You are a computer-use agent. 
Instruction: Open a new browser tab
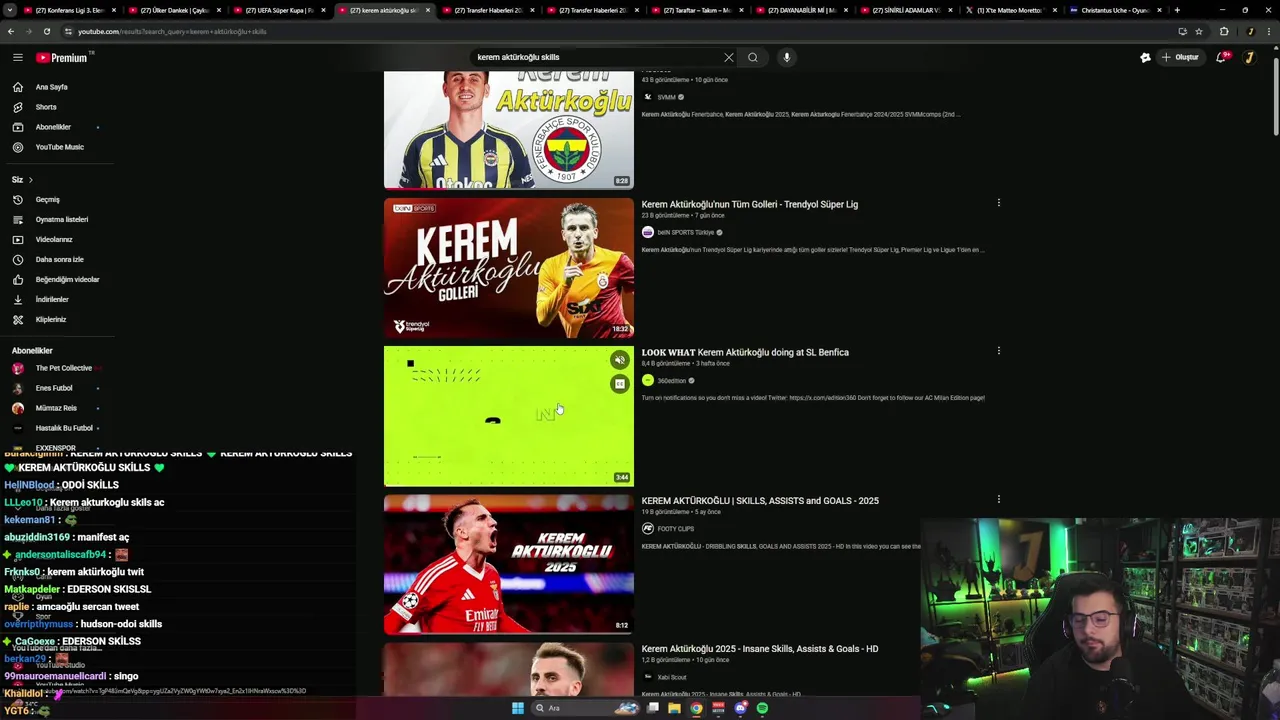pos(1177,10)
